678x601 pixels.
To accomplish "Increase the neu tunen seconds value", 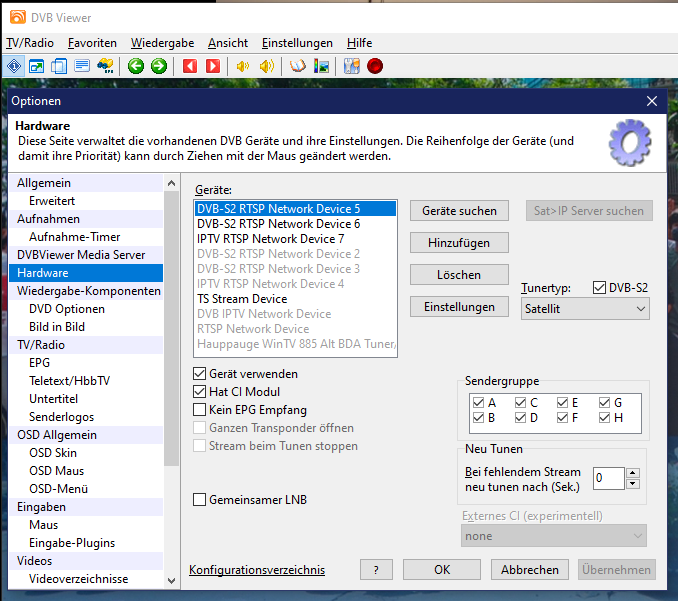I will click(633, 473).
